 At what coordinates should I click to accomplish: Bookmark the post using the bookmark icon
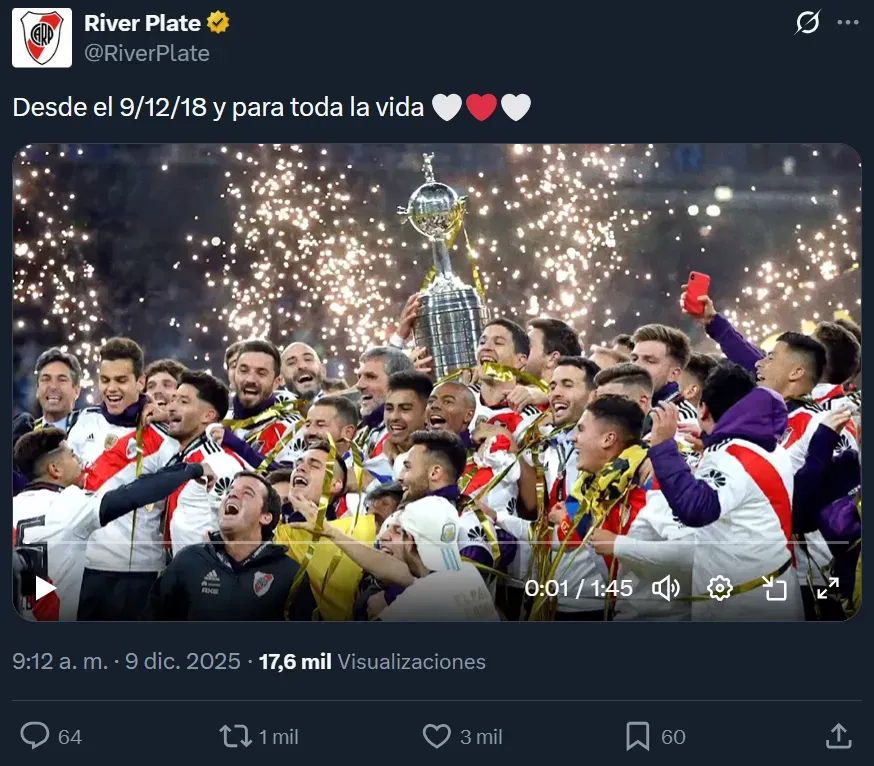tap(637, 737)
